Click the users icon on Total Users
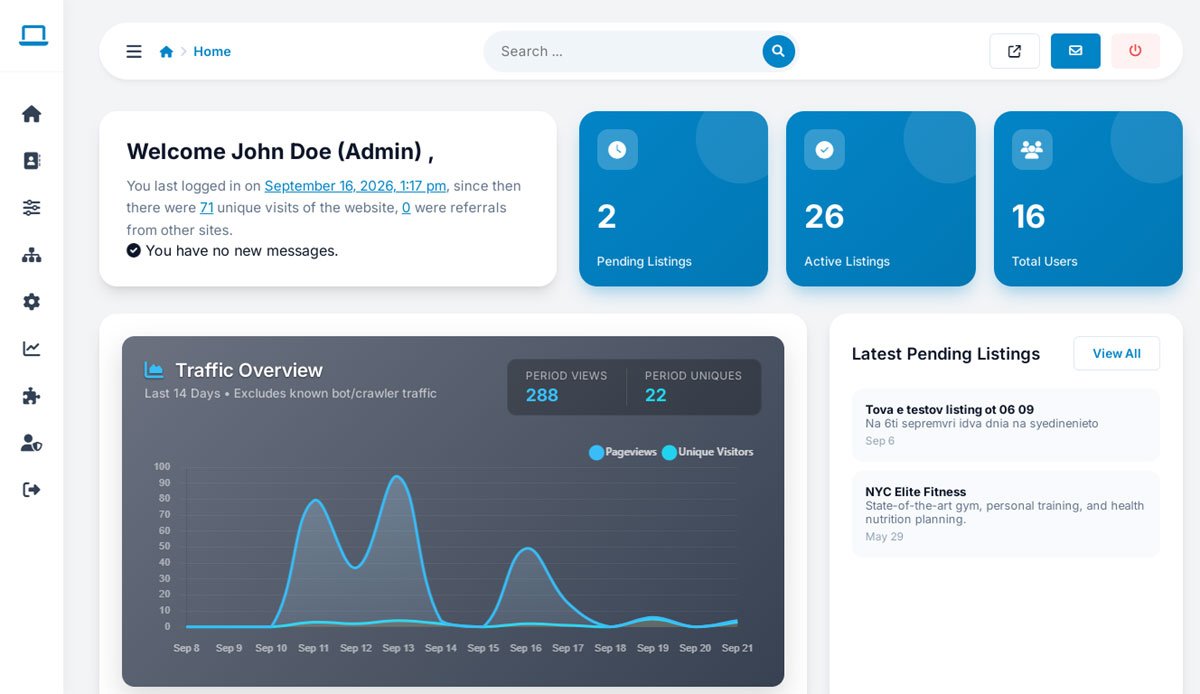 pyautogui.click(x=1032, y=150)
